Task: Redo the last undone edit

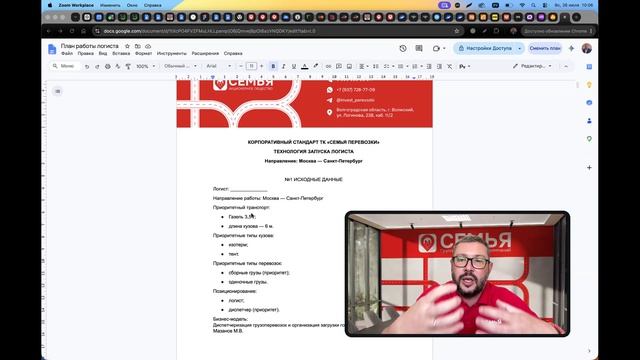Action: [97, 66]
